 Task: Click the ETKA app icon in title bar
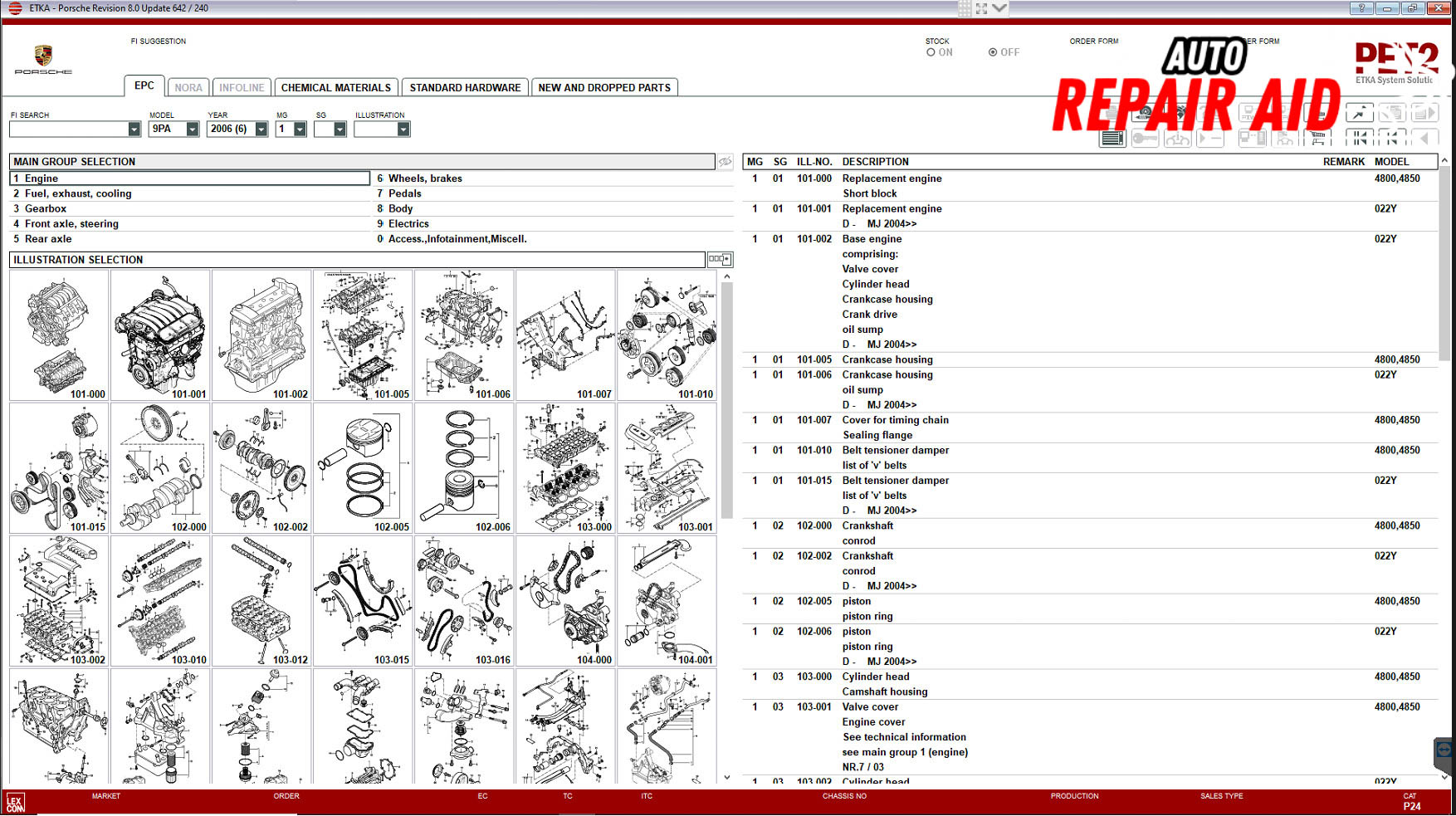click(15, 8)
